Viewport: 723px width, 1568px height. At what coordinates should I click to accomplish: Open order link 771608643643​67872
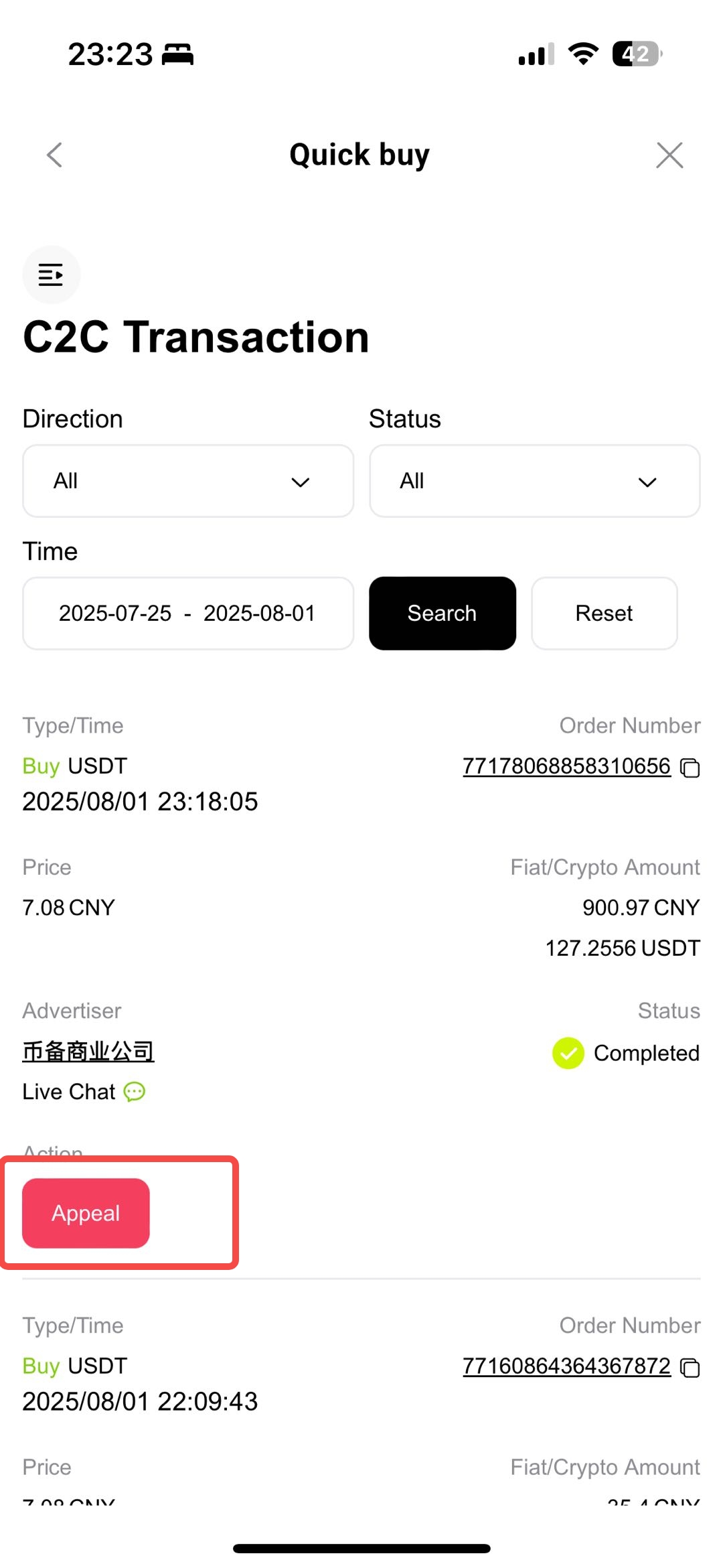566,1366
